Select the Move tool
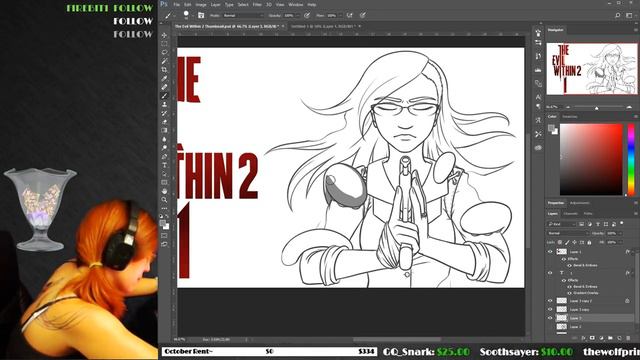640x360 pixels. pos(164,36)
